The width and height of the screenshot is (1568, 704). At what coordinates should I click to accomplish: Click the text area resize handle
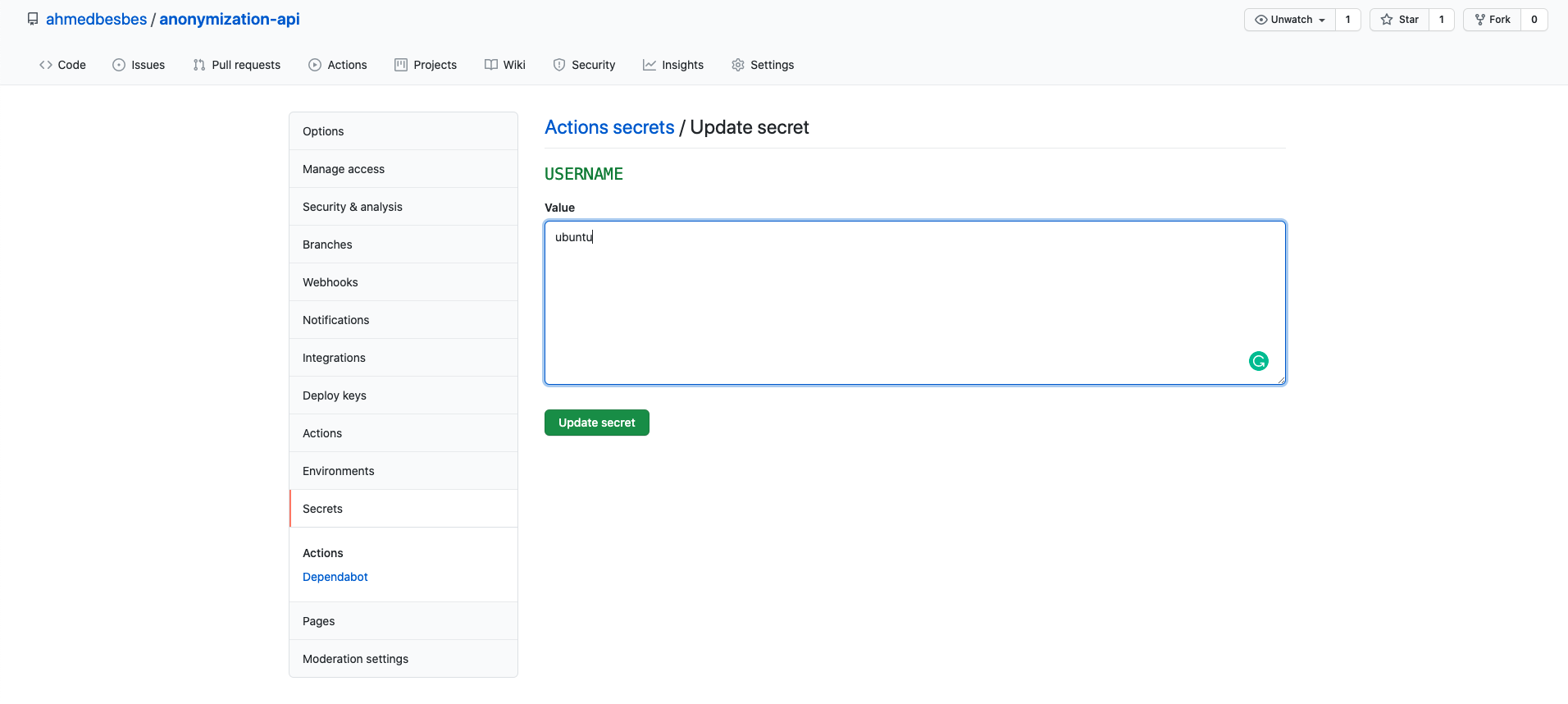(1281, 380)
